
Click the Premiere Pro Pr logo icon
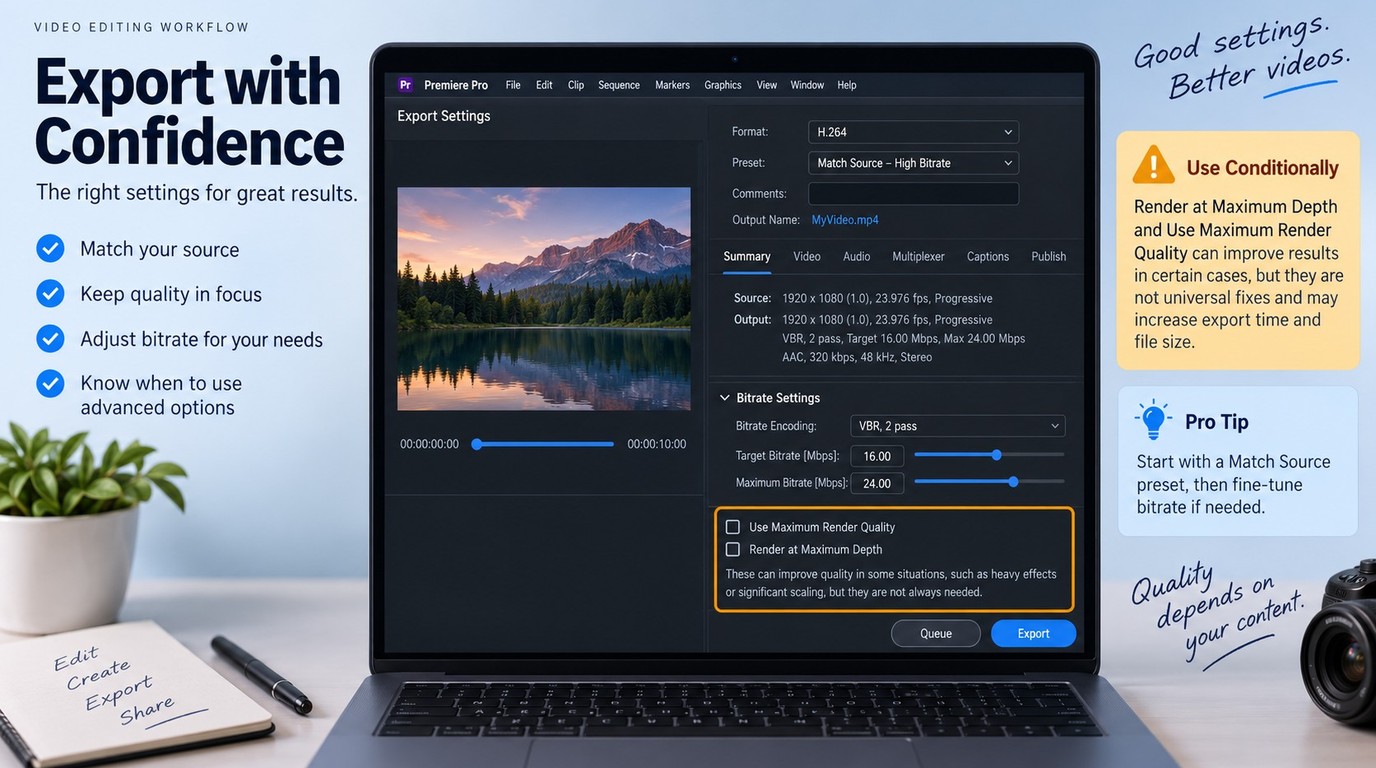pos(405,85)
